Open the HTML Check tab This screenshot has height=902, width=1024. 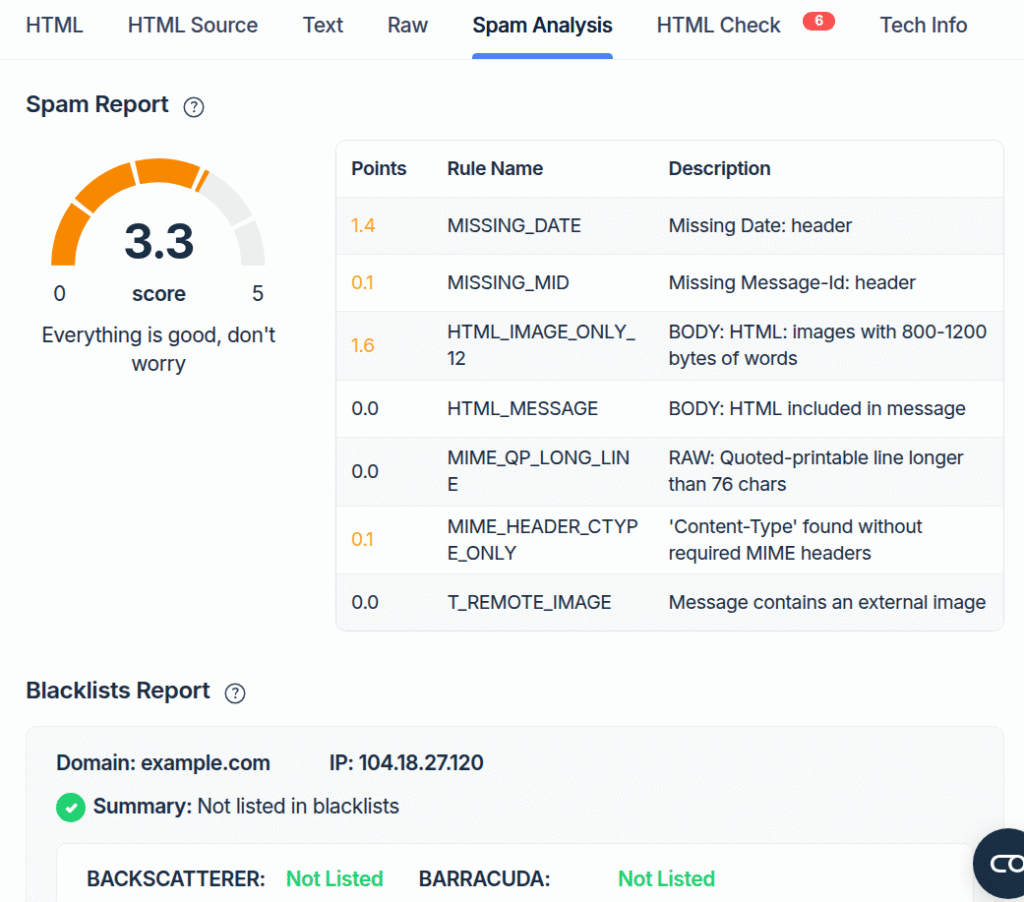pyautogui.click(x=718, y=26)
